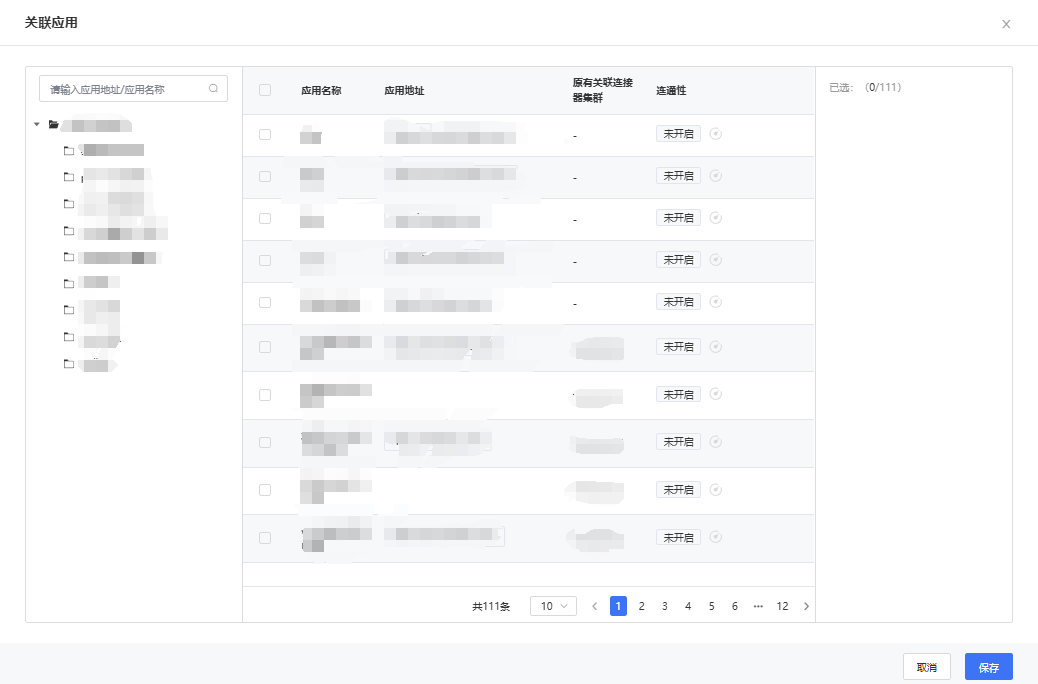Screen dimensions: 1038x684
Task: Click the next page arrow in the pagination
Action: pyautogui.click(x=807, y=606)
